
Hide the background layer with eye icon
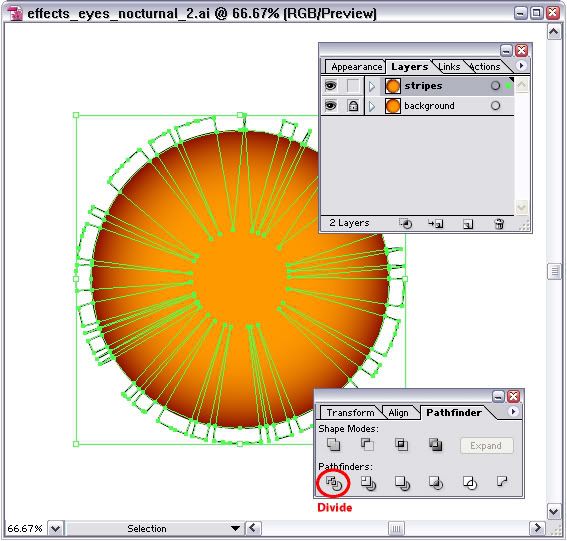point(330,106)
